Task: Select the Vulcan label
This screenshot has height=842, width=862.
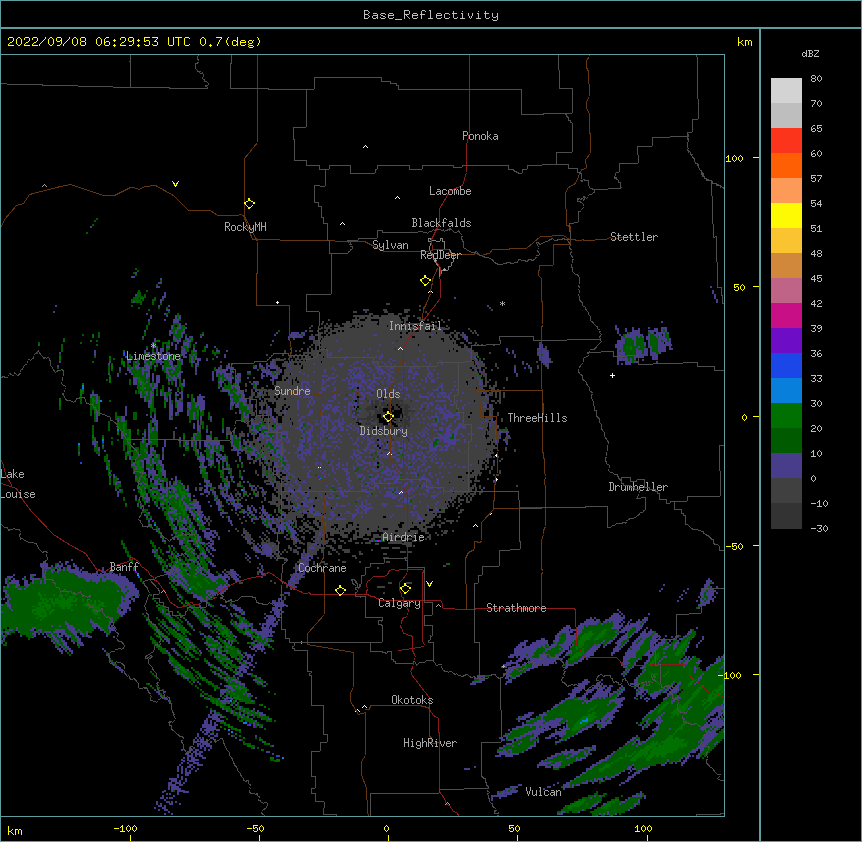Action: tap(543, 792)
